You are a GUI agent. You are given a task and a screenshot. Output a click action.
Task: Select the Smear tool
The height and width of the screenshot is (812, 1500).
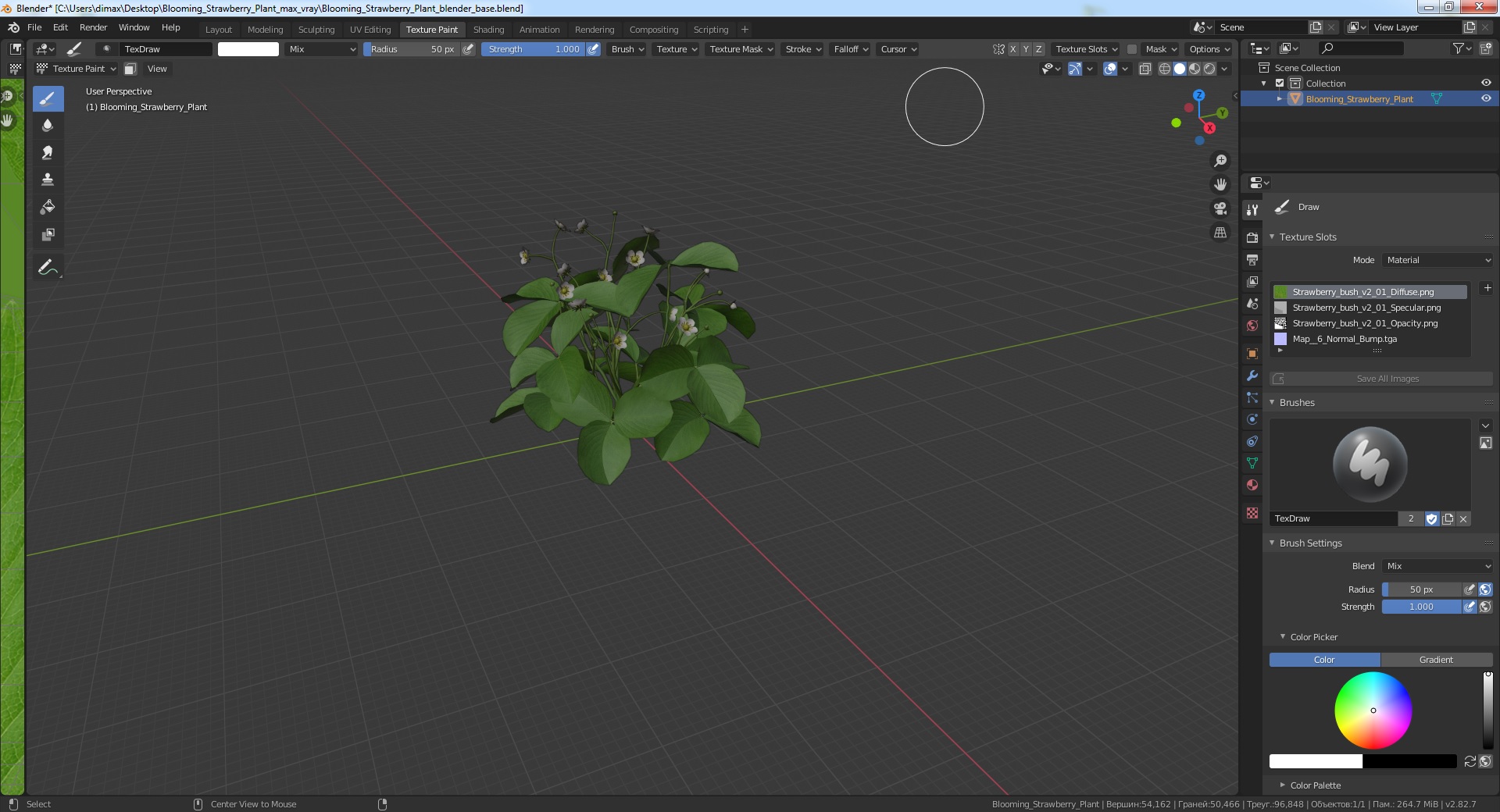(x=48, y=153)
